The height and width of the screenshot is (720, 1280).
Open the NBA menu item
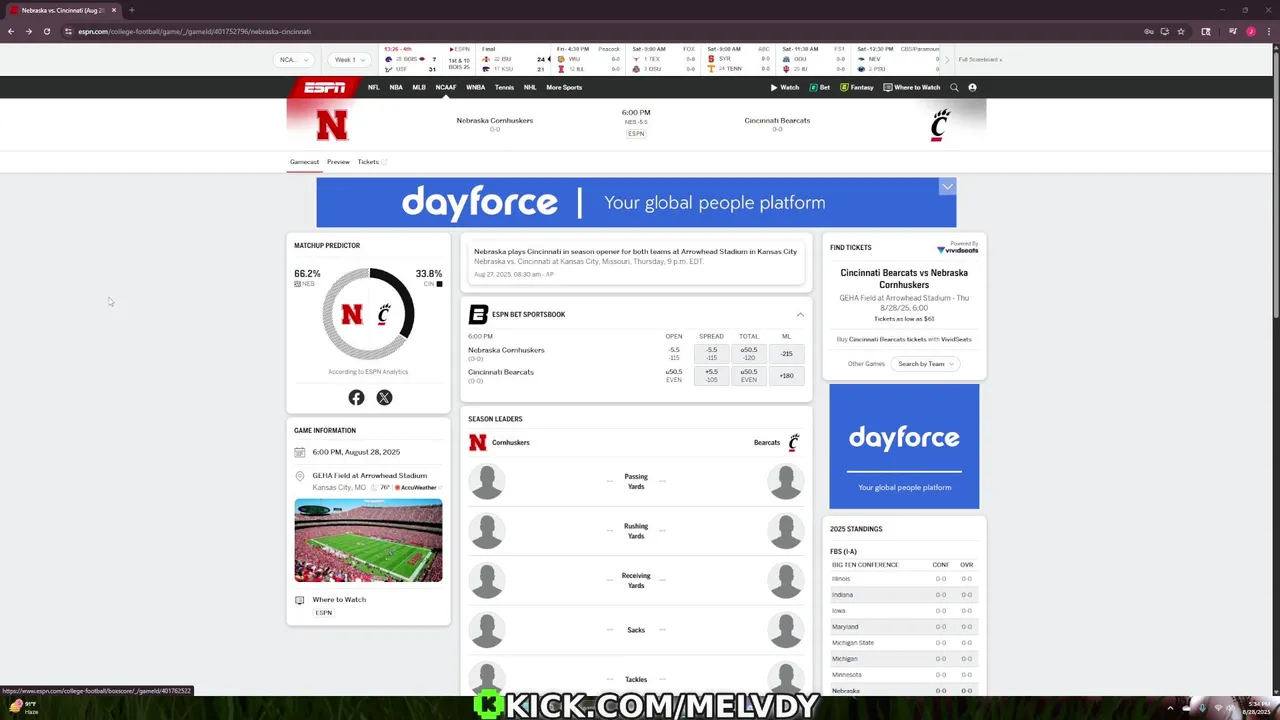(x=396, y=87)
